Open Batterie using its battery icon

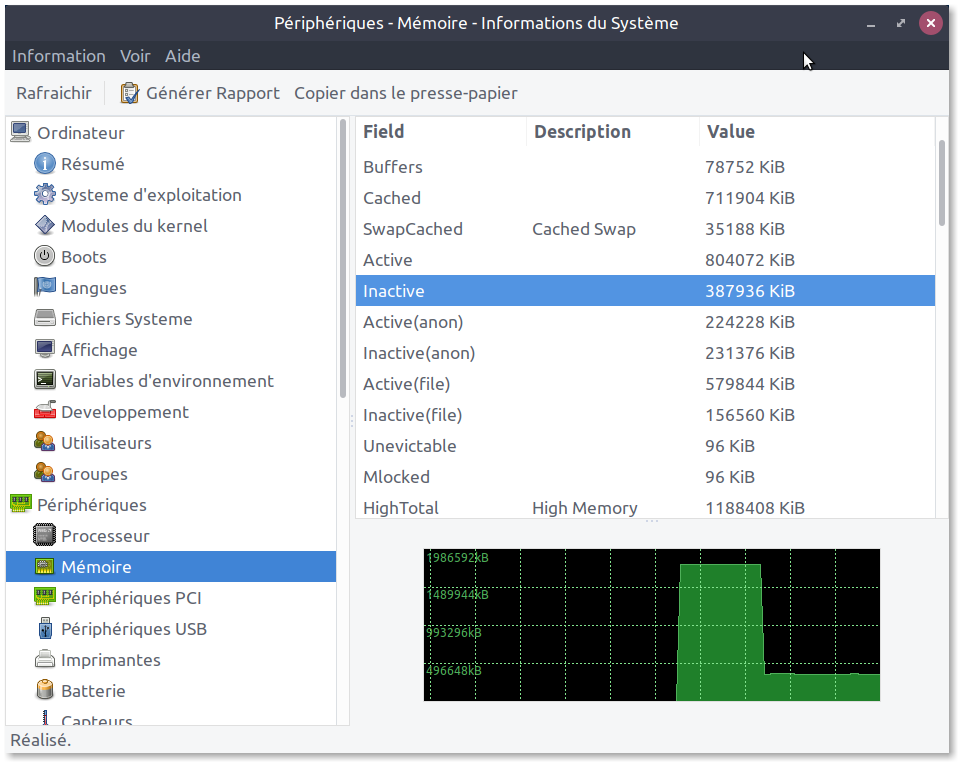click(x=44, y=691)
